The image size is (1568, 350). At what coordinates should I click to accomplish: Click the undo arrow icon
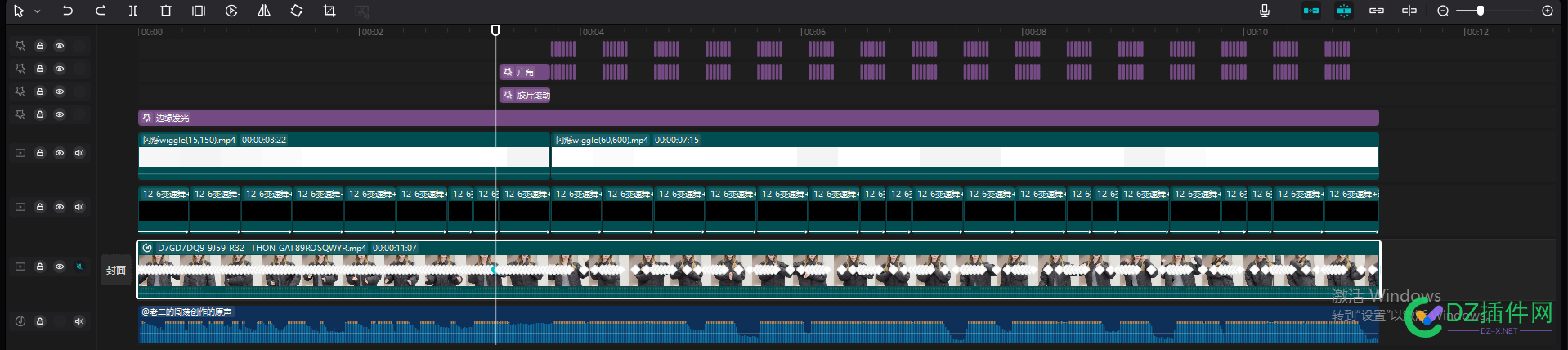pyautogui.click(x=68, y=11)
